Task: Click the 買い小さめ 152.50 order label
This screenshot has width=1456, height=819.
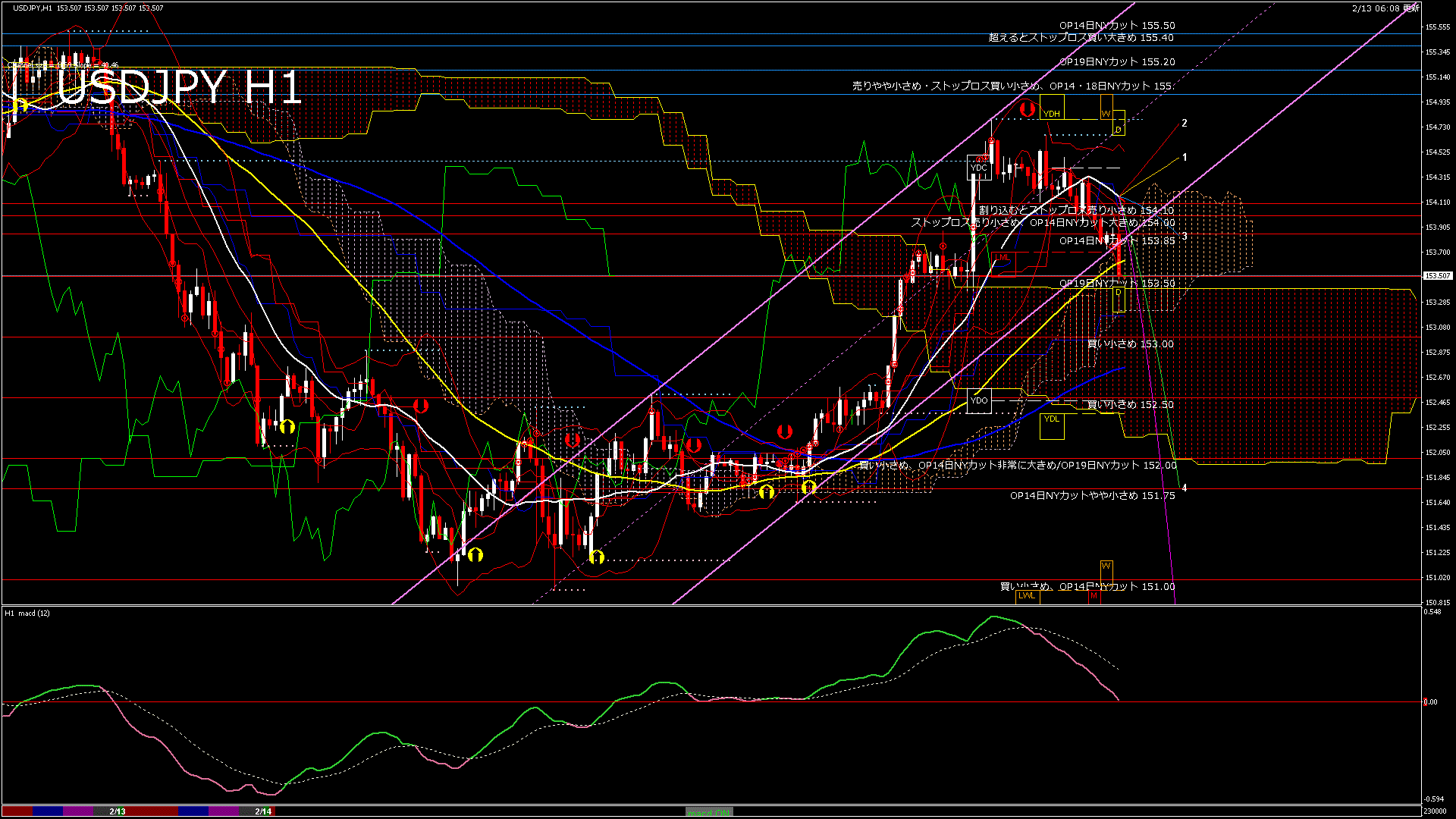Action: click(x=1130, y=405)
